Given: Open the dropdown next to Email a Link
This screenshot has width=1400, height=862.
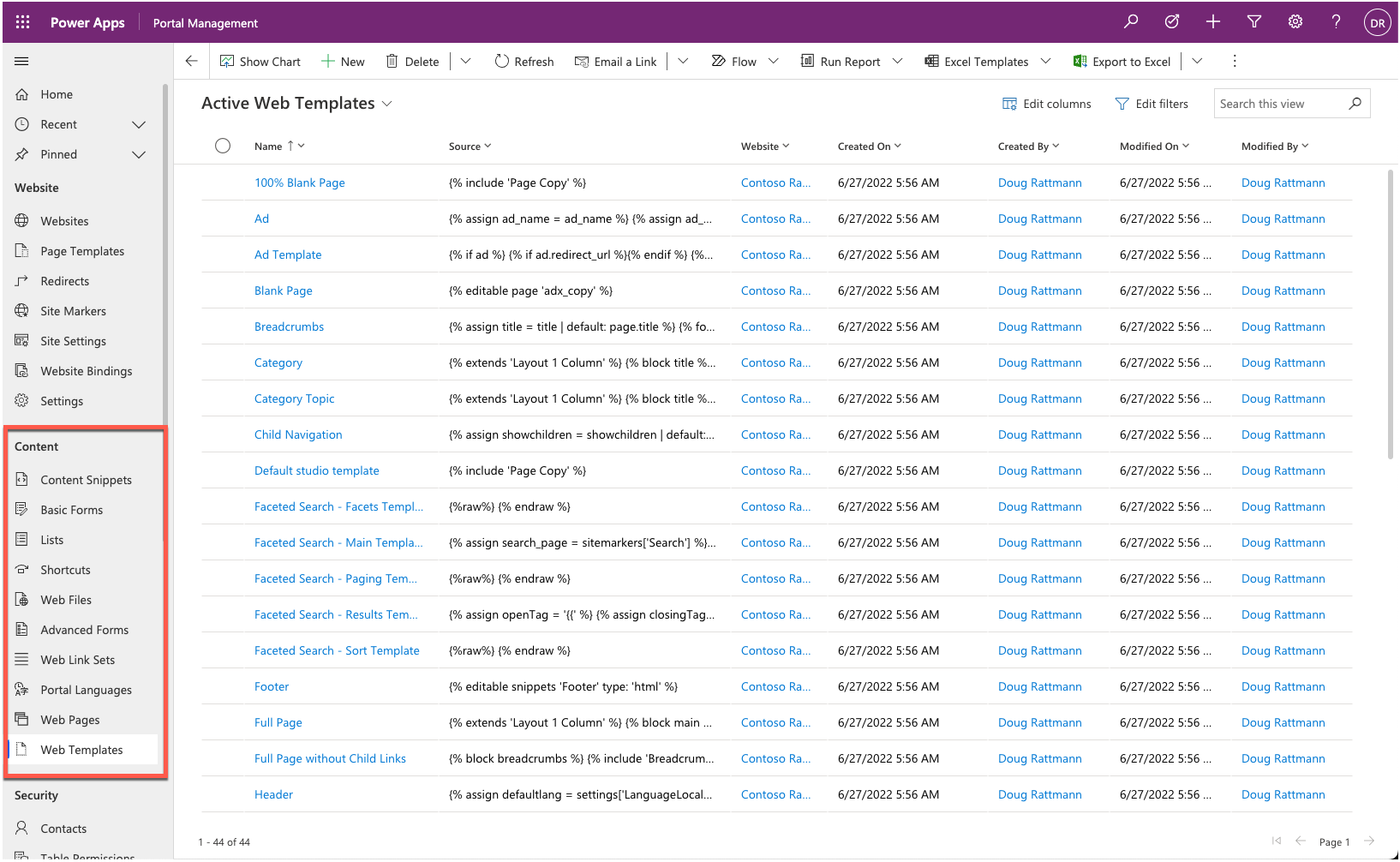Looking at the screenshot, I should pyautogui.click(x=683, y=61).
